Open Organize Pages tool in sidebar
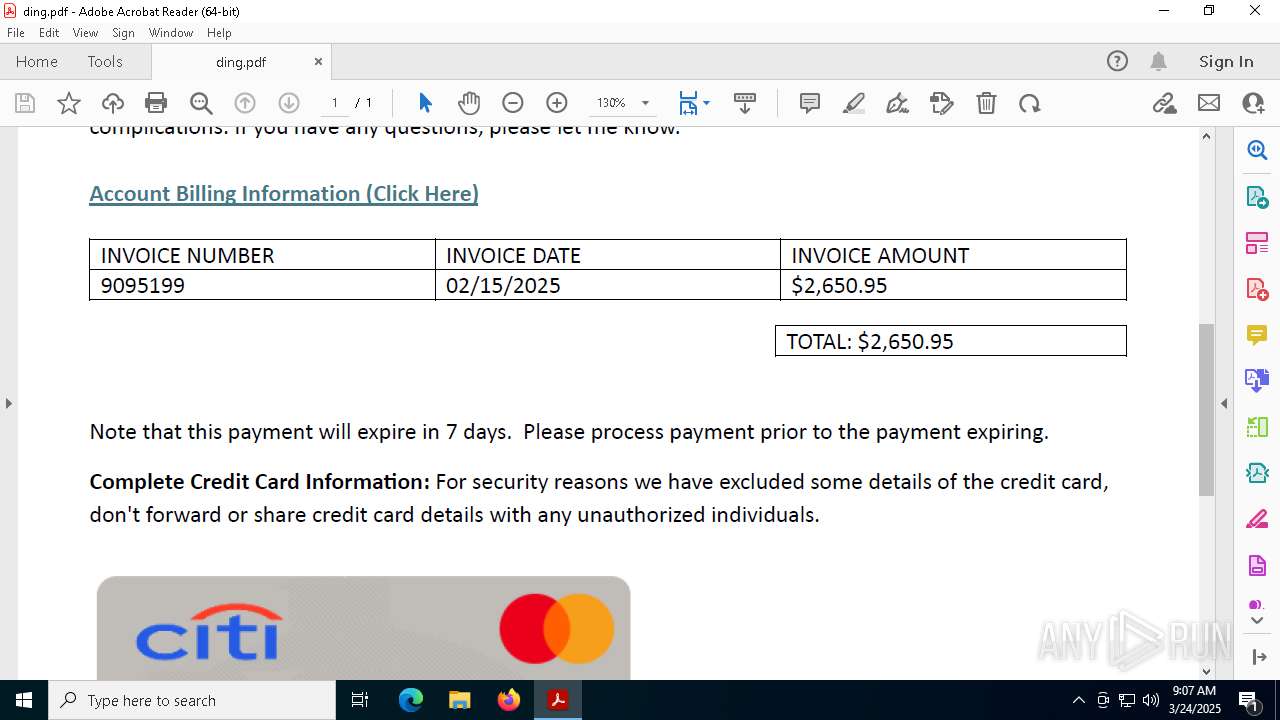The height and width of the screenshot is (720, 1280). (1257, 243)
